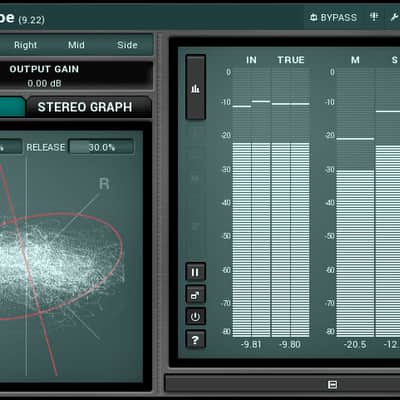Click the M meter readout -20.5

click(x=355, y=344)
